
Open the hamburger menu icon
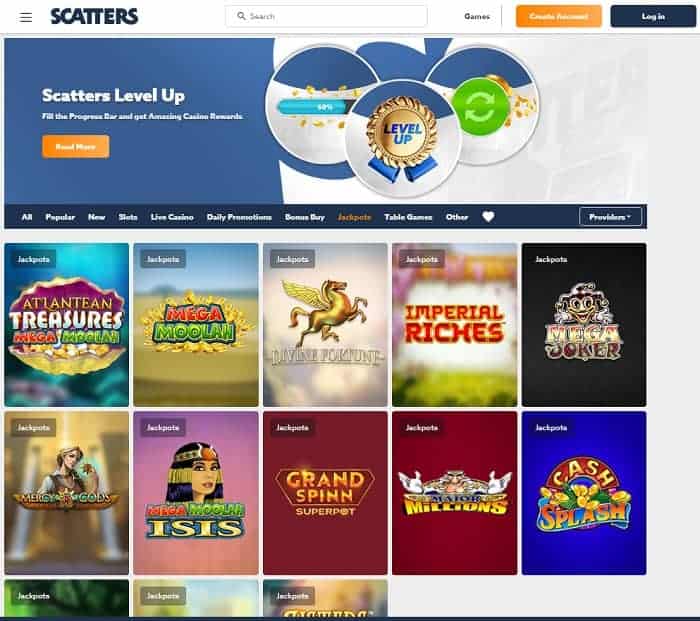click(x=26, y=17)
